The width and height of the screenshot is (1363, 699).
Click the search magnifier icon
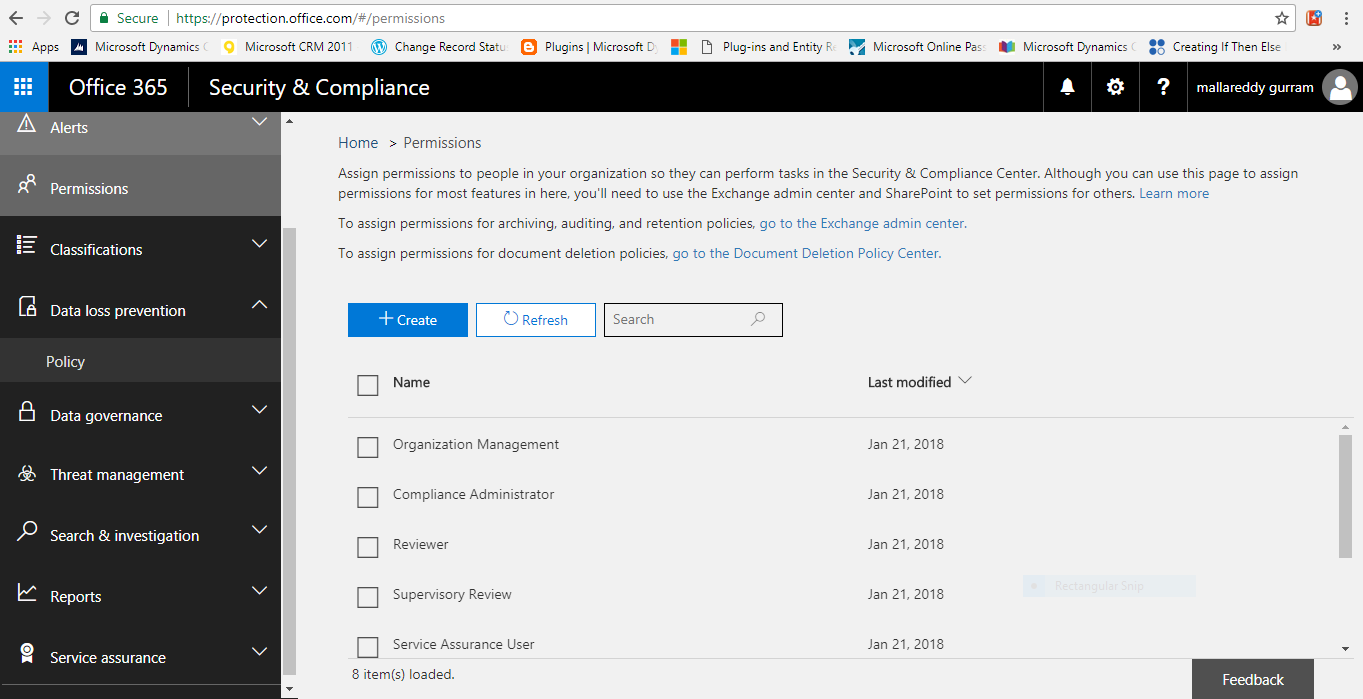click(x=758, y=319)
